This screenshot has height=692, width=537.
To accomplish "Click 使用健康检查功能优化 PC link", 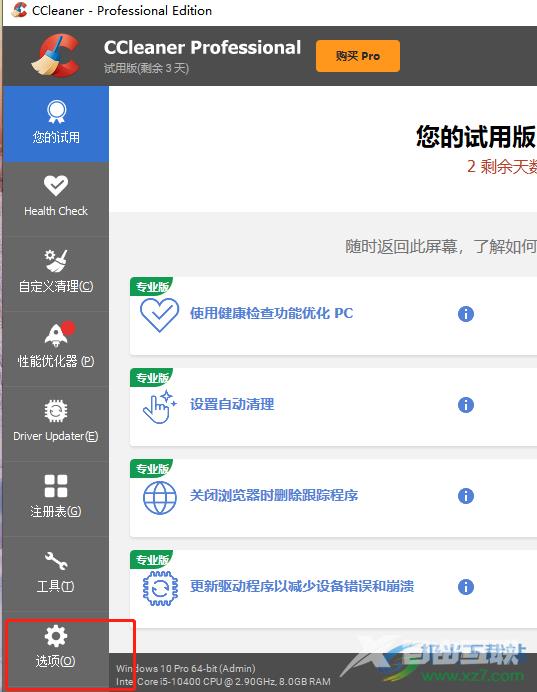I will pos(271,313).
